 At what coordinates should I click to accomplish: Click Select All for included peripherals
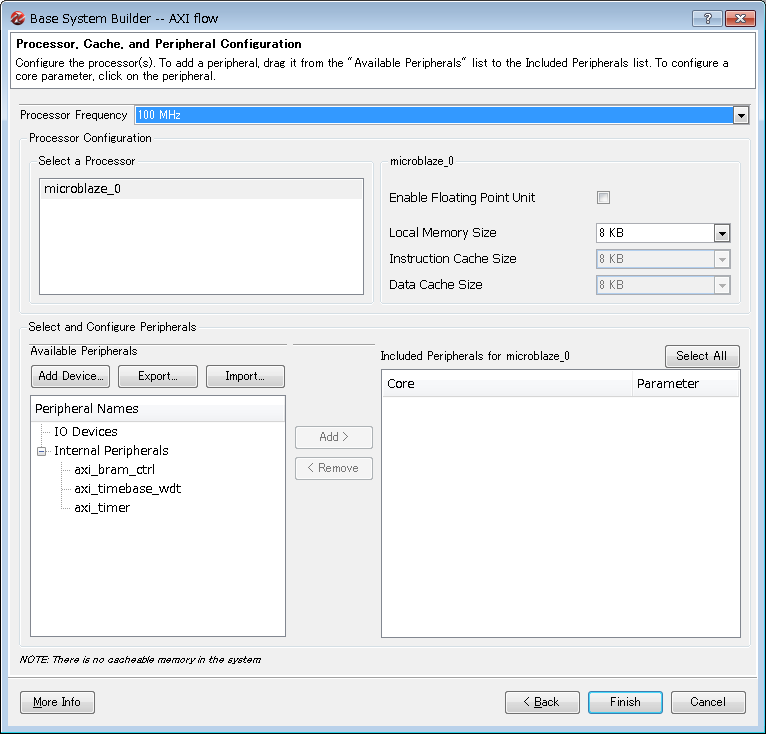click(x=702, y=356)
